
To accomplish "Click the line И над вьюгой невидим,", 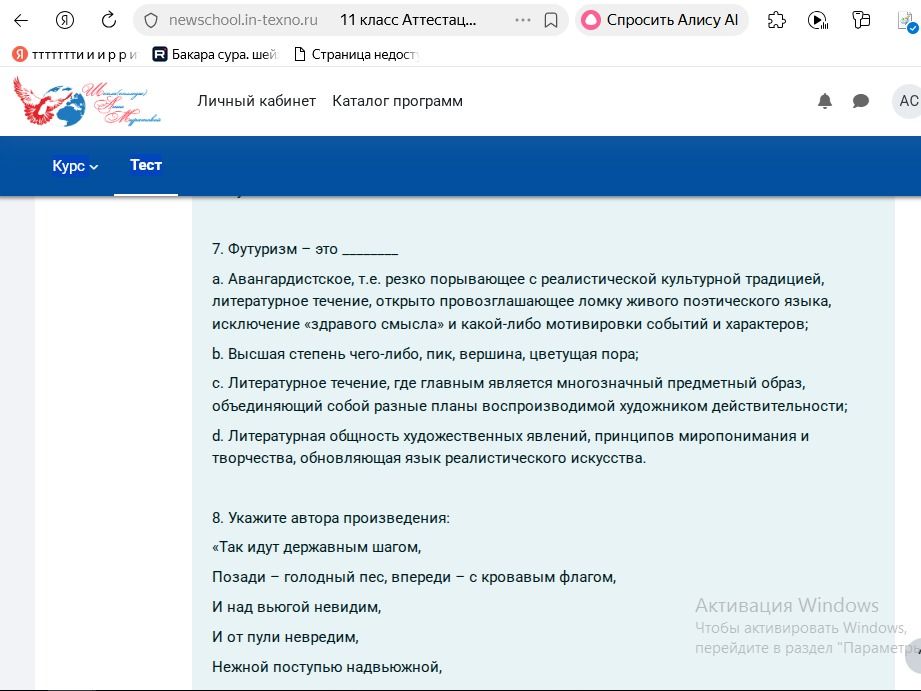I will pos(297,607).
